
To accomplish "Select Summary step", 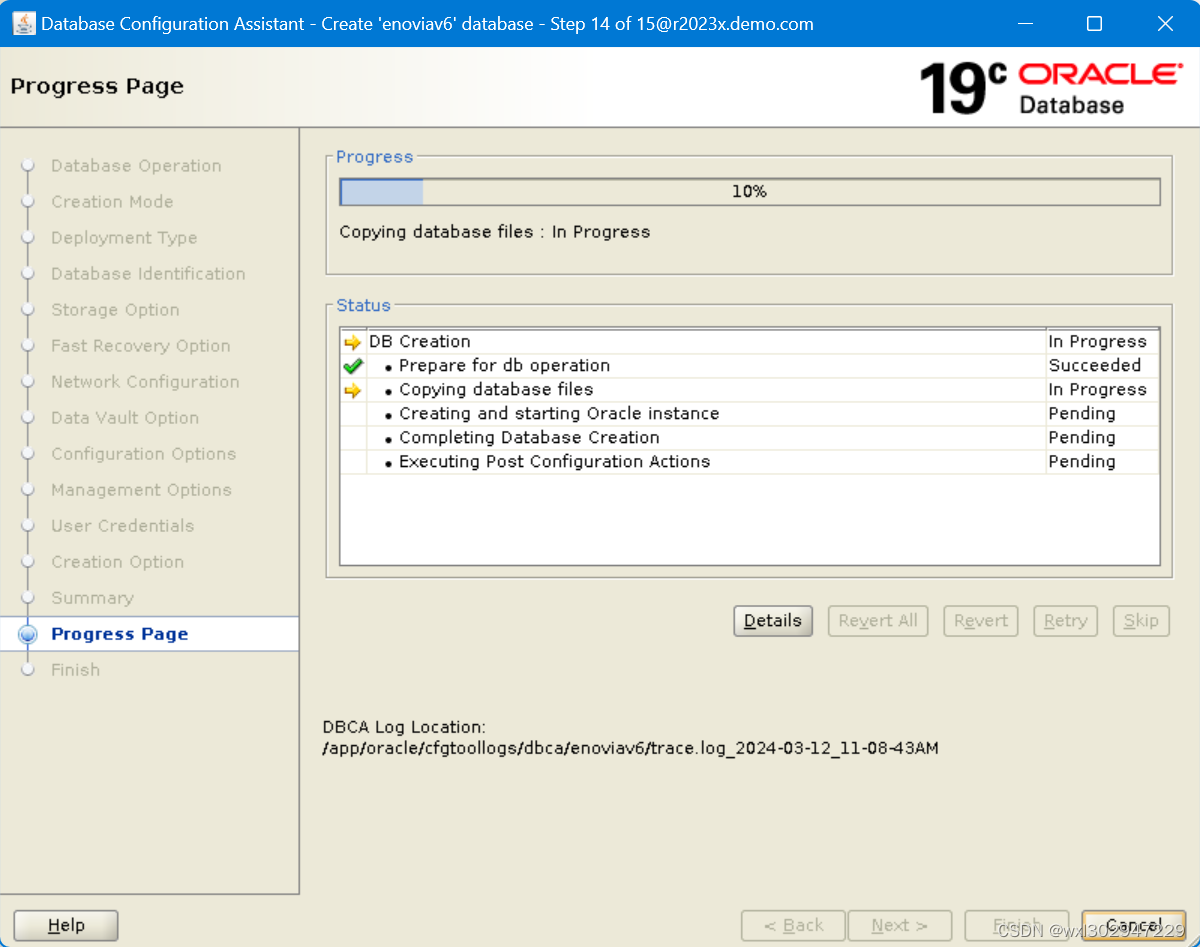I will coord(92,598).
